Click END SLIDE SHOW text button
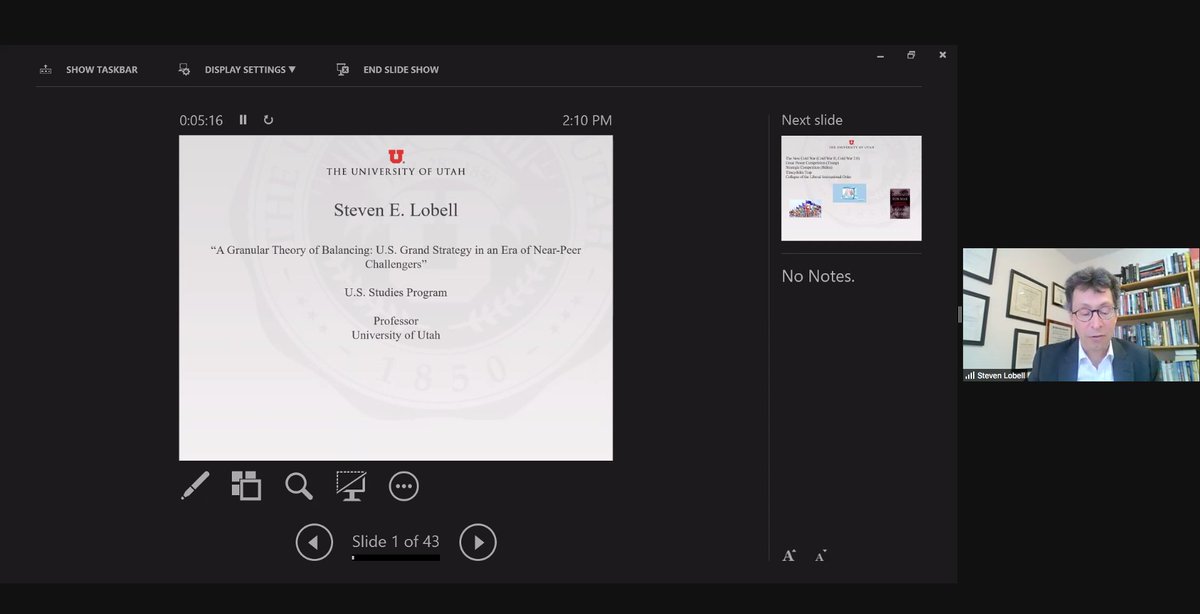This screenshot has width=1200, height=614. pos(401,70)
